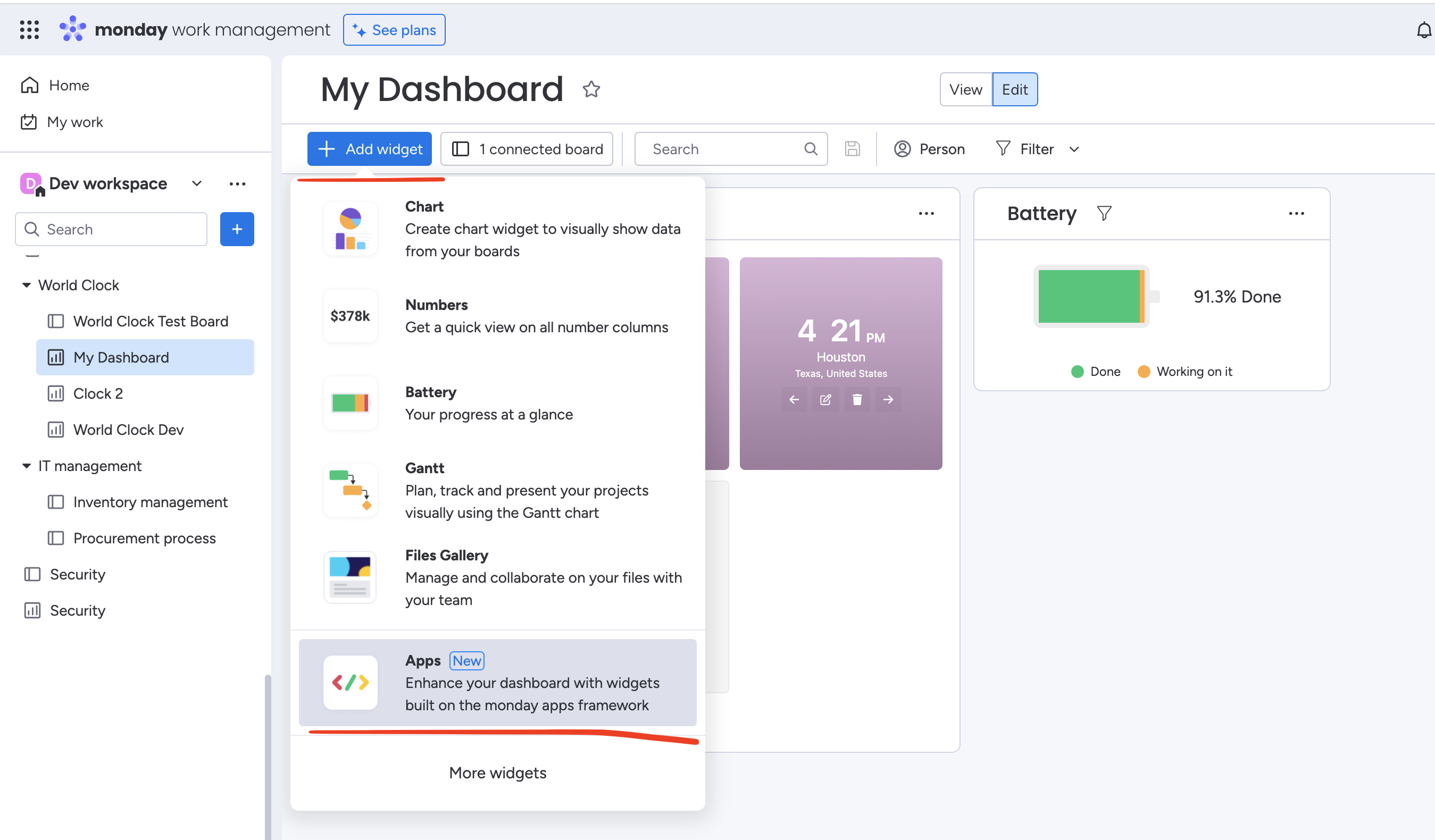The image size is (1435, 840).
Task: Open the Filter dropdown arrow
Action: (1074, 149)
